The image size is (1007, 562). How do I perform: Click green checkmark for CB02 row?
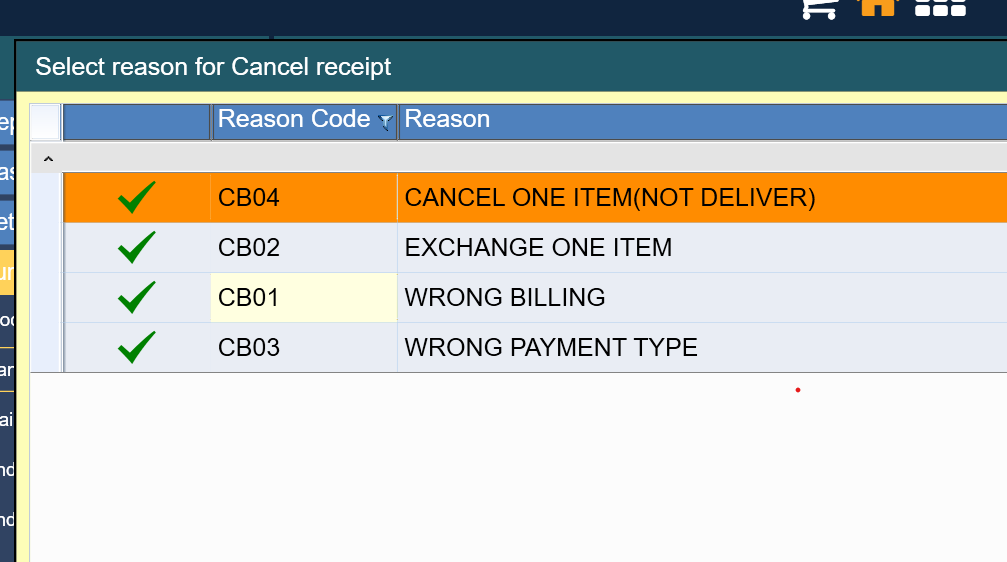[x=137, y=247]
